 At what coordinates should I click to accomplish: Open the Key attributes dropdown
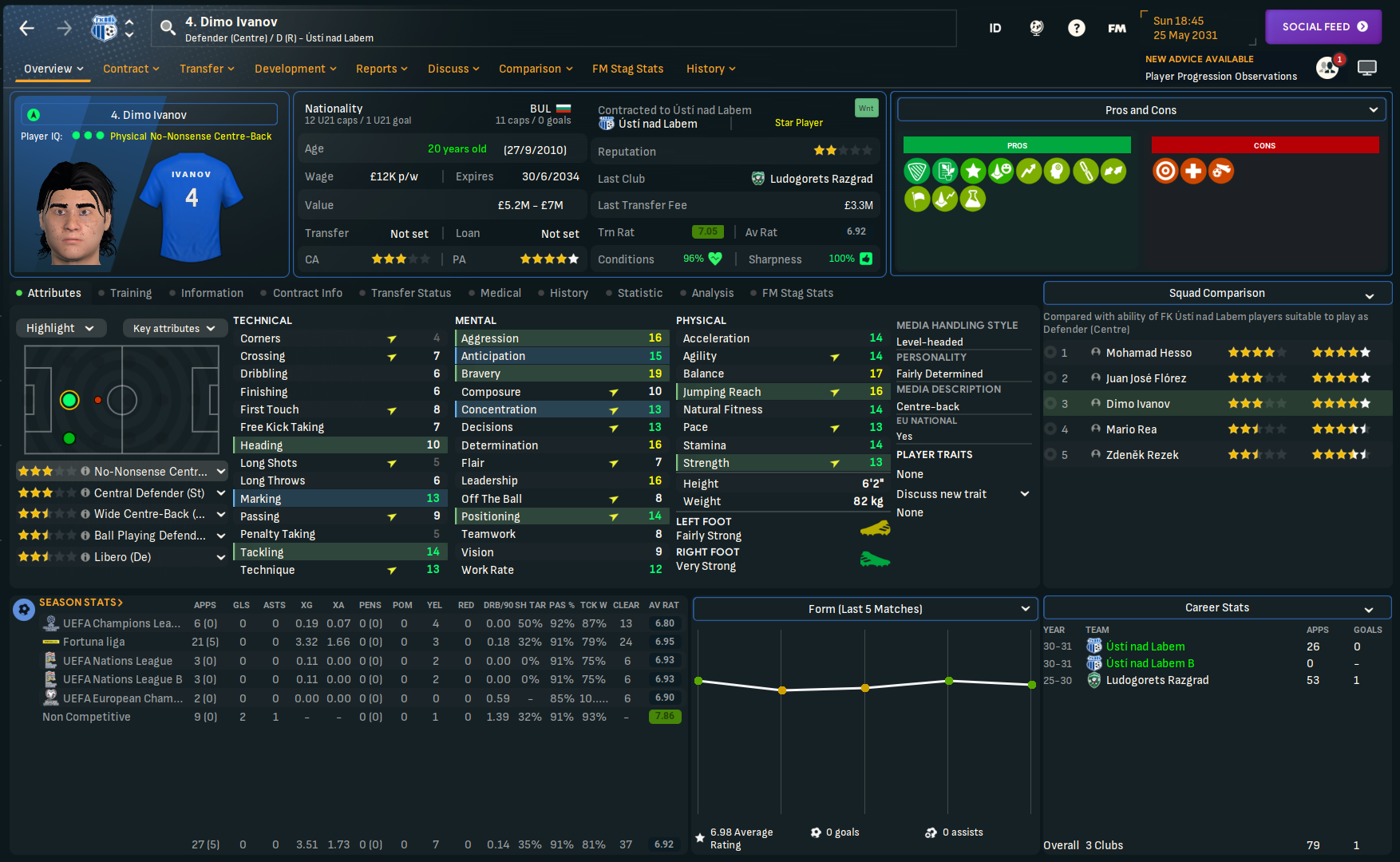pos(174,328)
